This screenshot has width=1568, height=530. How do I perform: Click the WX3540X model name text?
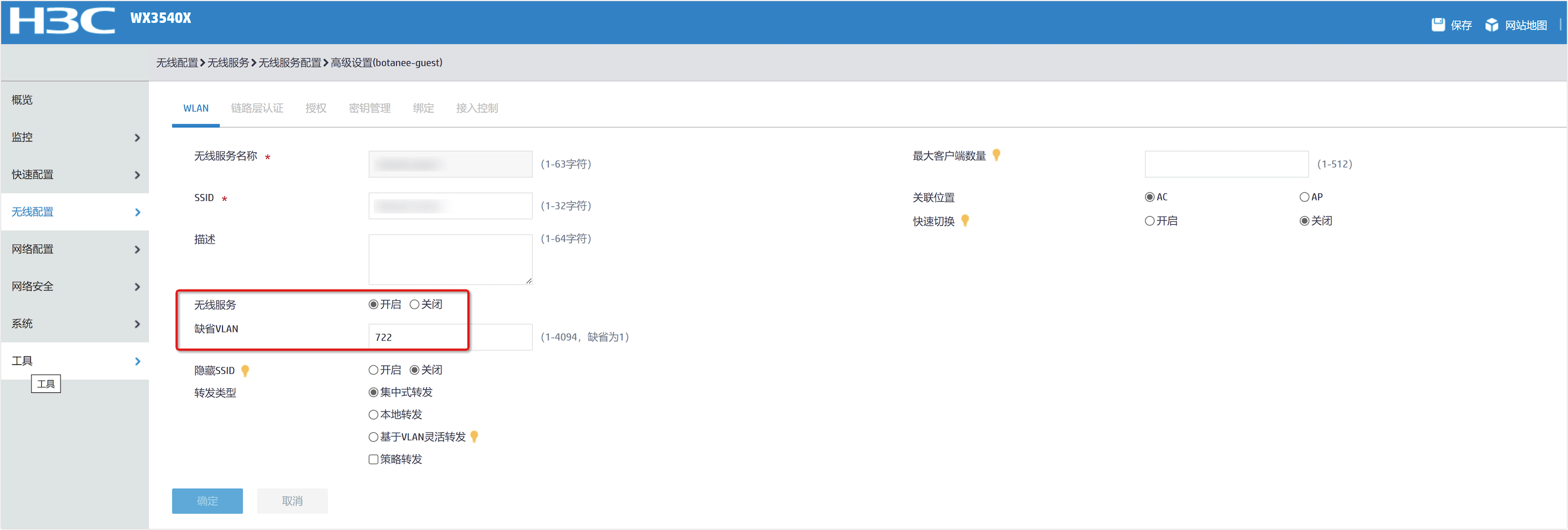(x=161, y=17)
